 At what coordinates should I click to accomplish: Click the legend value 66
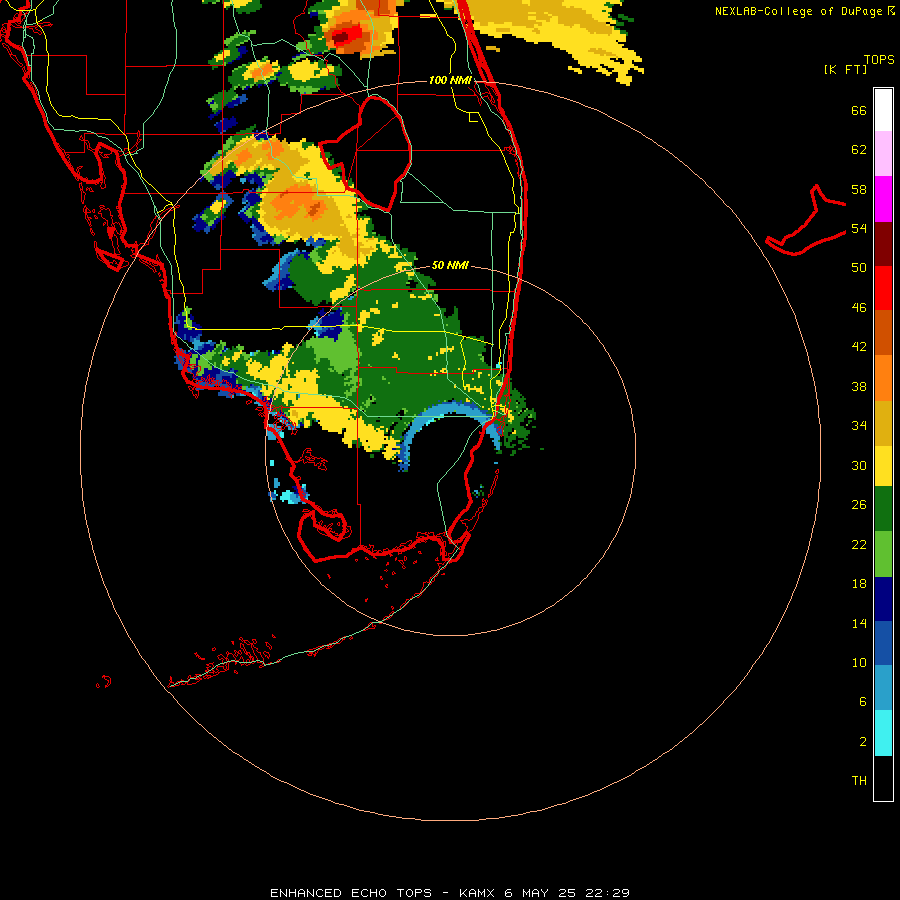pyautogui.click(x=859, y=110)
